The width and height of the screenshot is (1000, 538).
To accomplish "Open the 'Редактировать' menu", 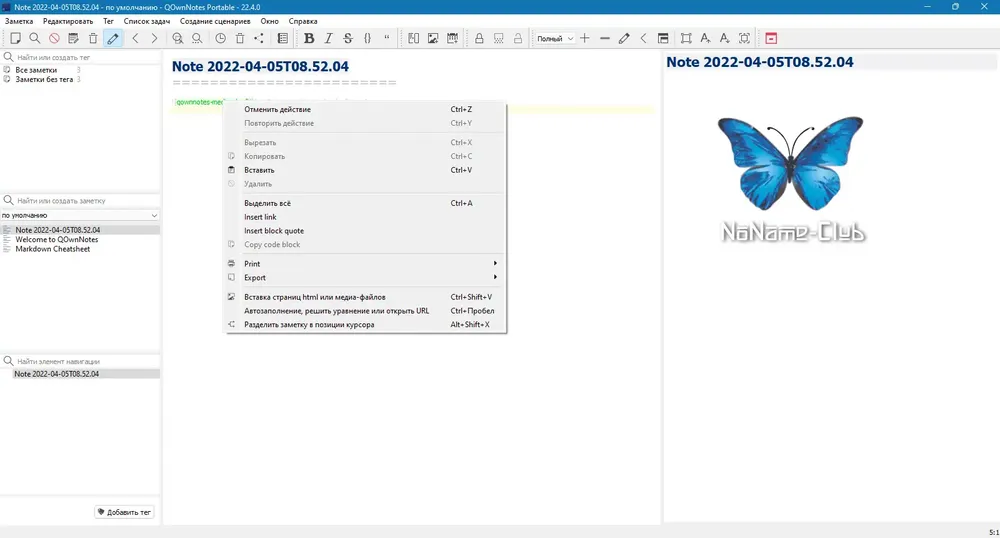I will 68,21.
